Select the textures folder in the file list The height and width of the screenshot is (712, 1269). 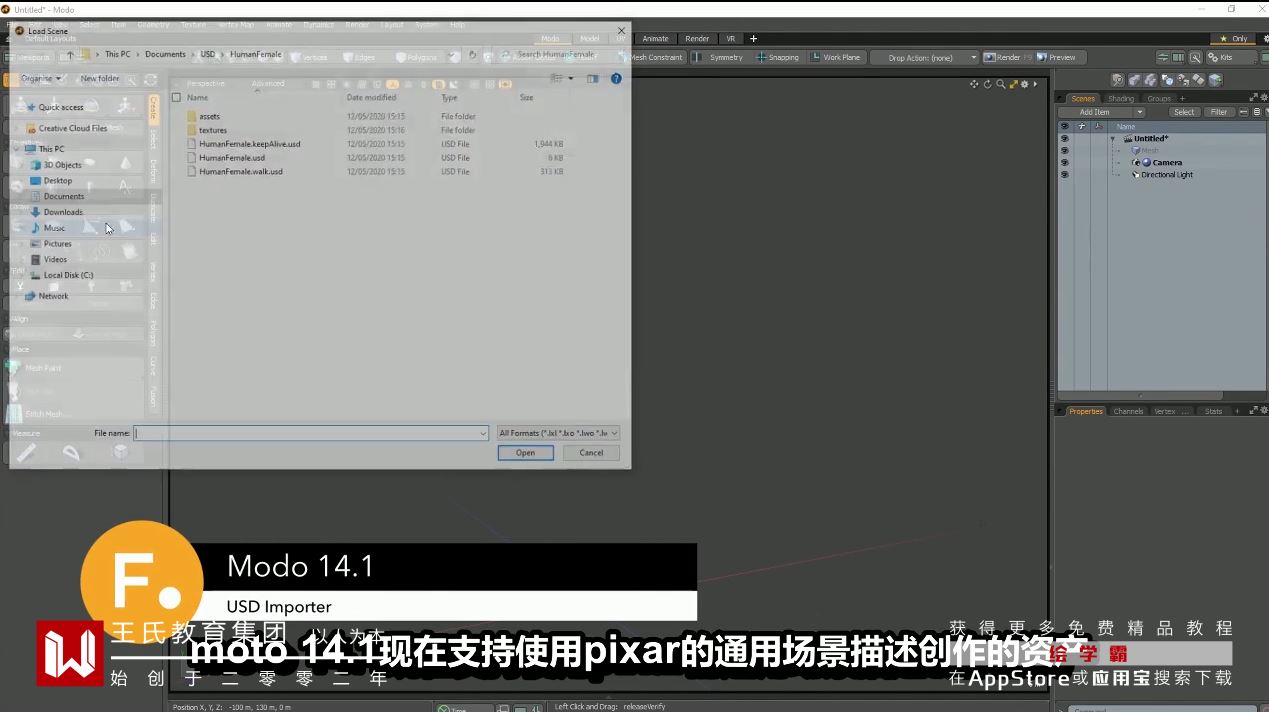point(212,130)
